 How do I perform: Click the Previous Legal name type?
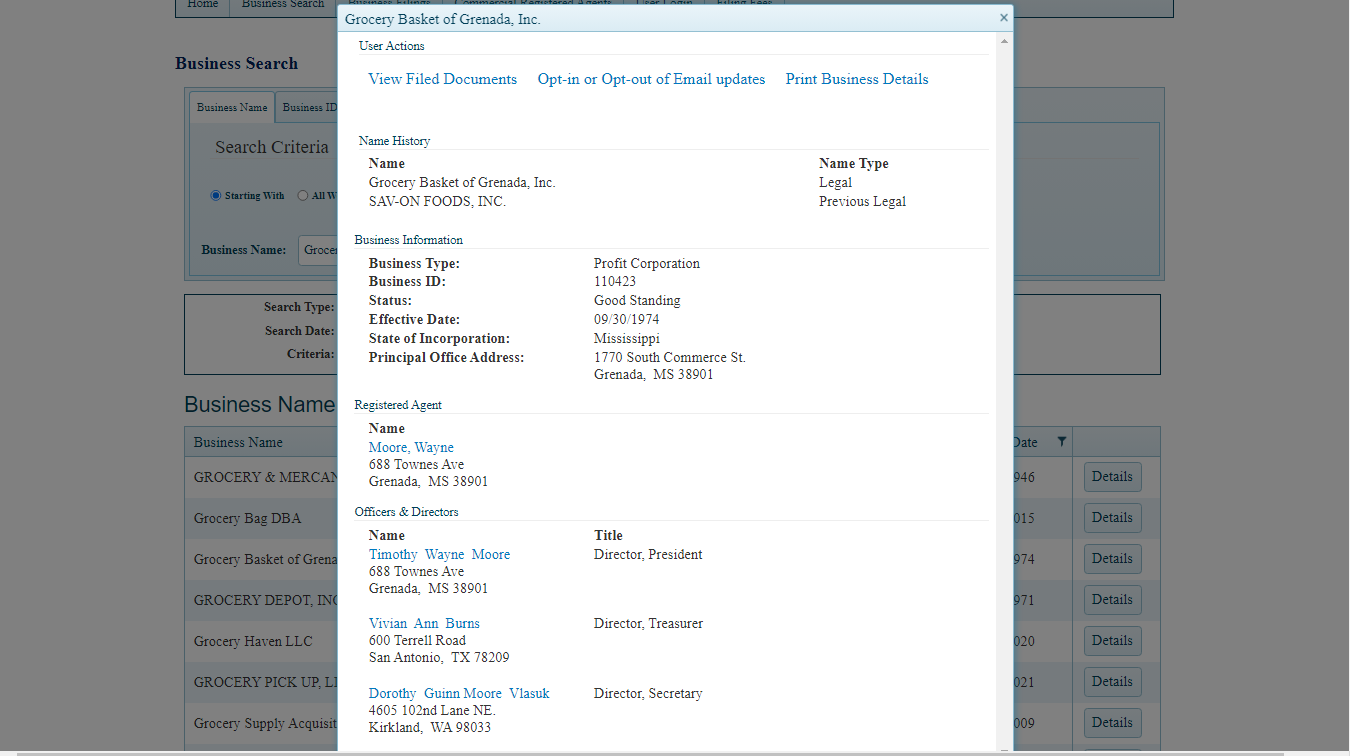[x=862, y=201]
